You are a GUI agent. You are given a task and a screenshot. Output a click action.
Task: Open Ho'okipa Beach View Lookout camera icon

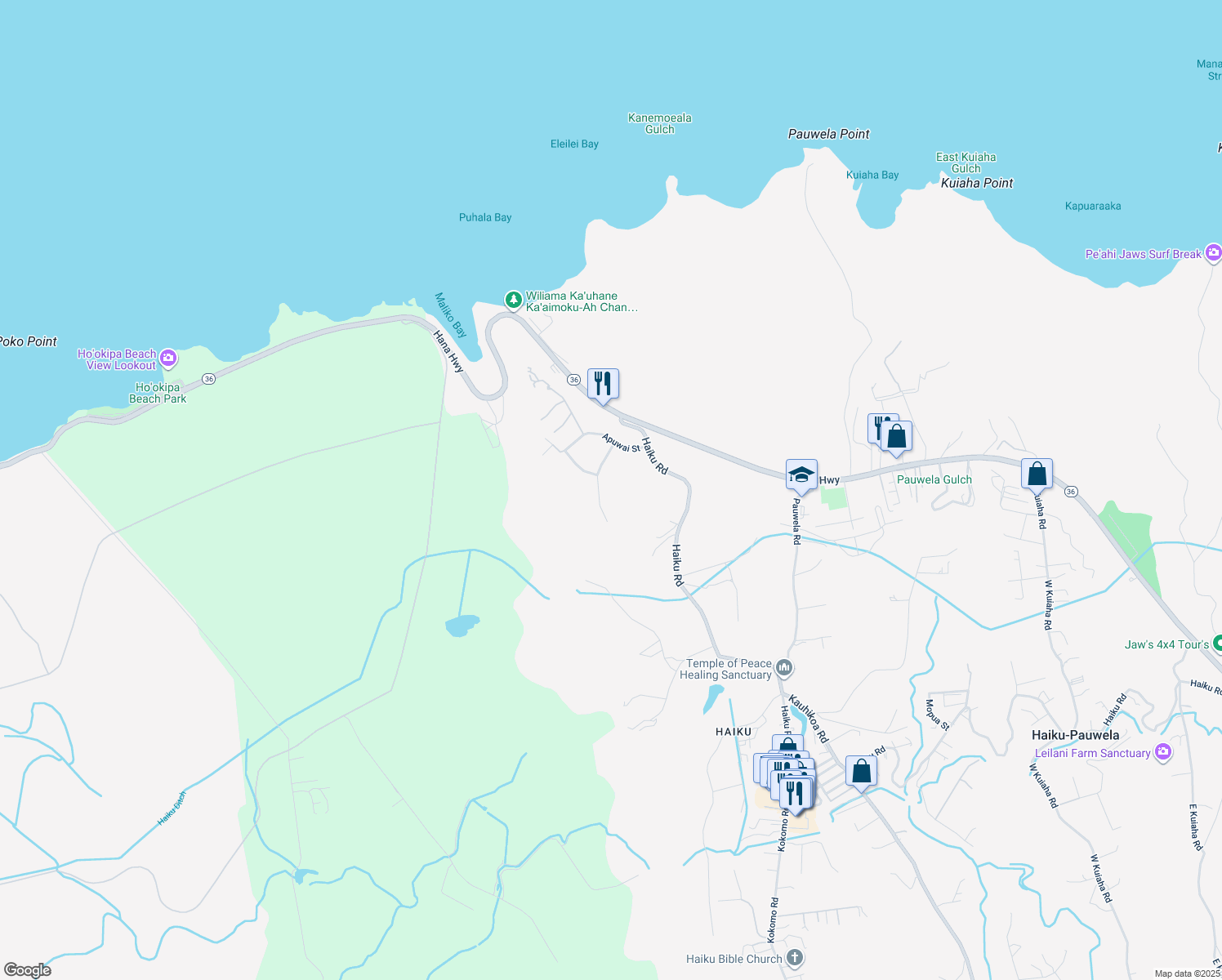[x=168, y=358]
